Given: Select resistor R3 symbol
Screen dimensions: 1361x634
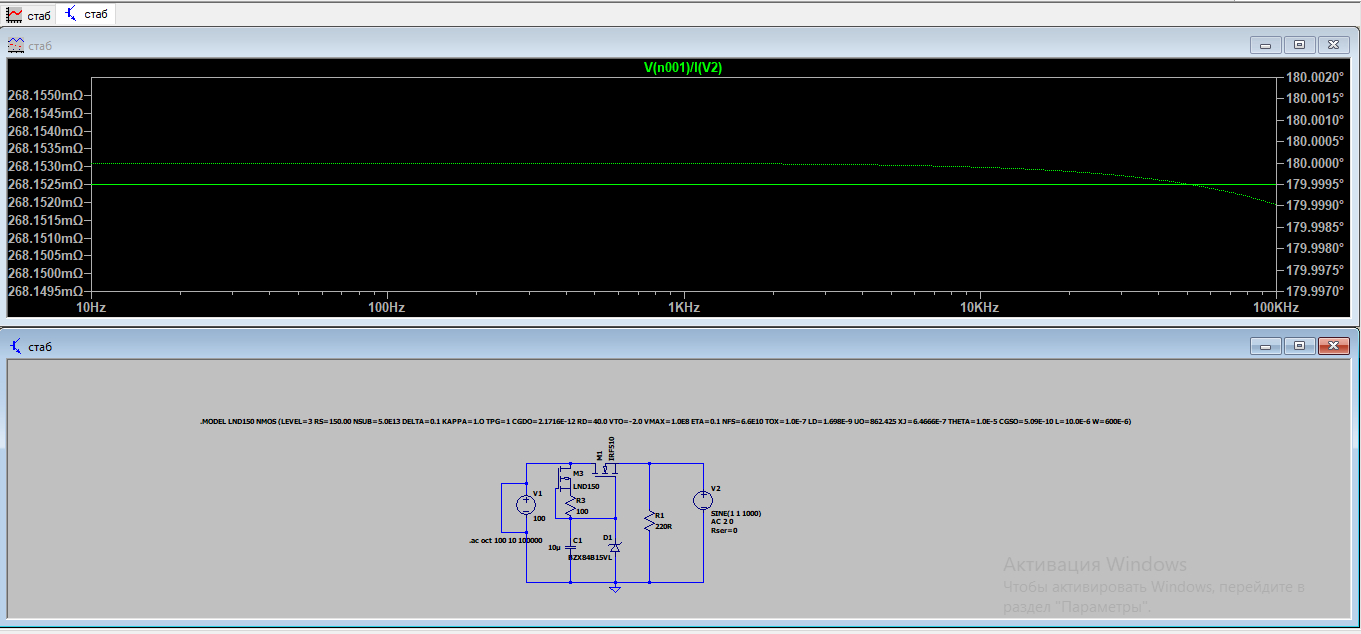Looking at the screenshot, I should 571,506.
